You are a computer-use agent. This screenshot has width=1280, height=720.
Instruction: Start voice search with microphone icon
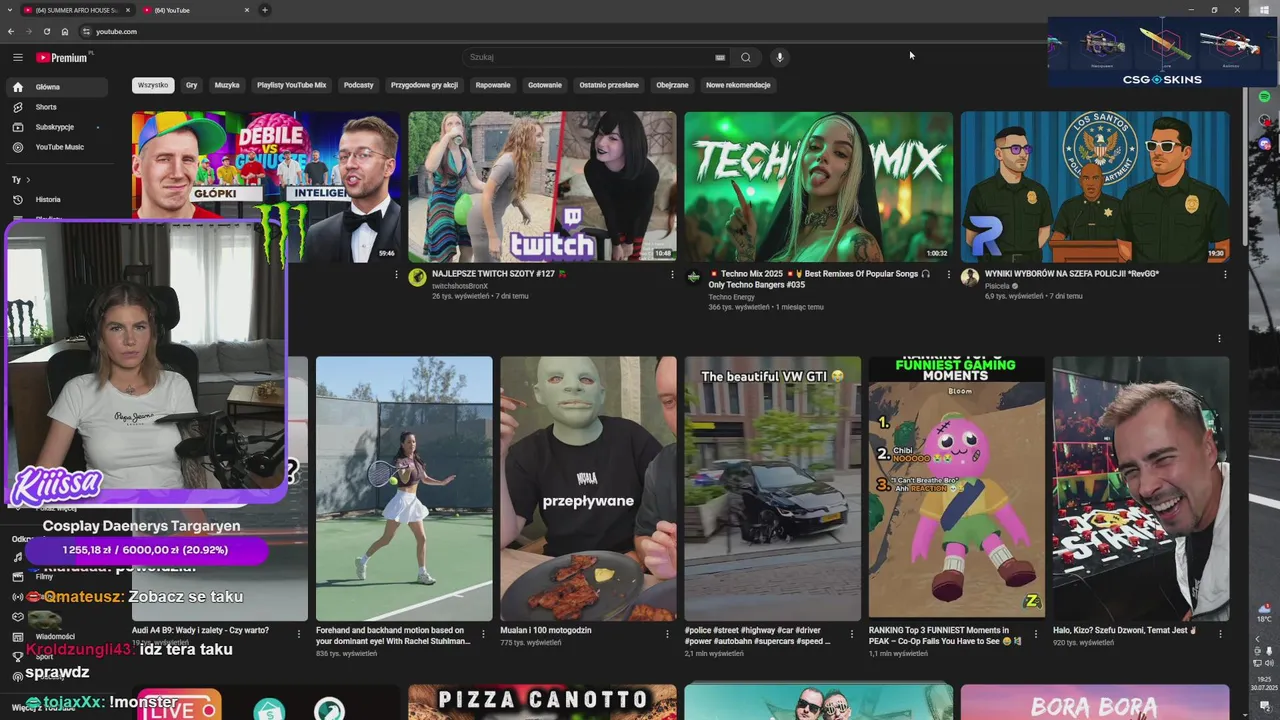pos(779,57)
